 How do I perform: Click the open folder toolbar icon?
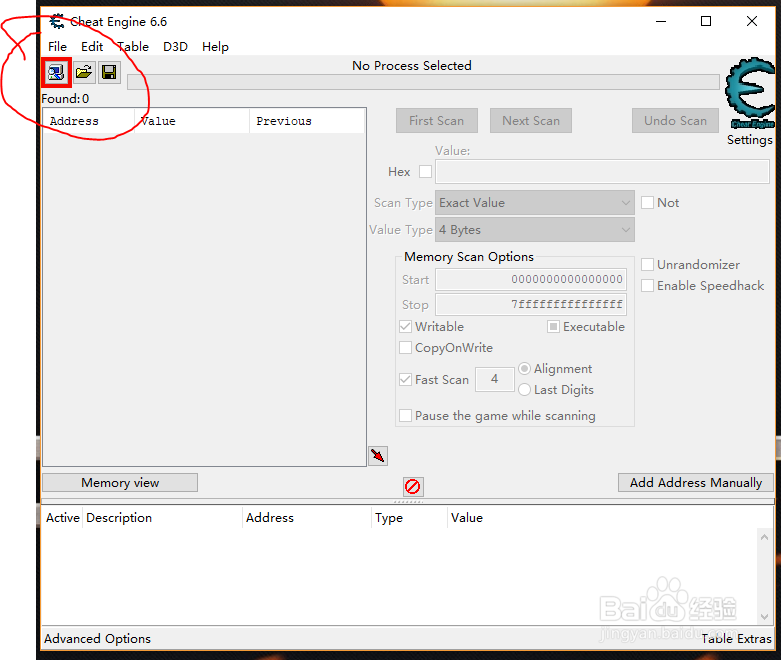[84, 73]
